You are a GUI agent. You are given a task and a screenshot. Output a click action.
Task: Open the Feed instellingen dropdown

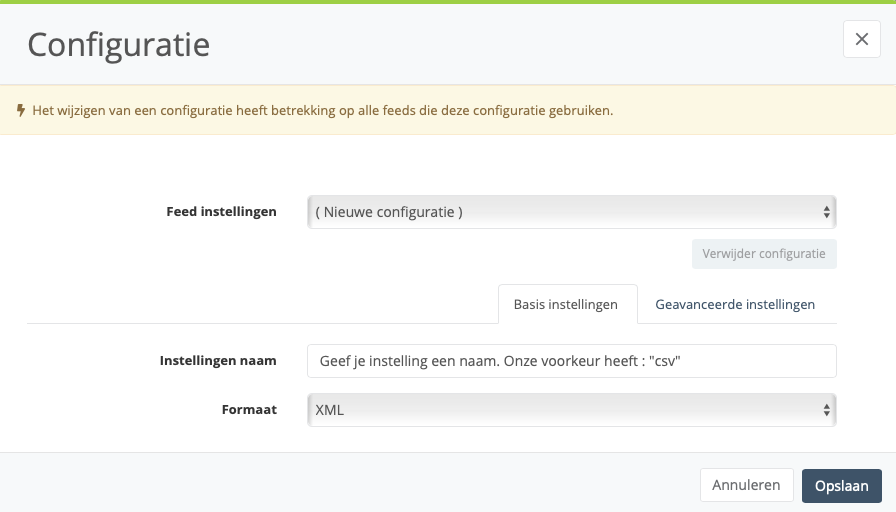[x=571, y=212]
